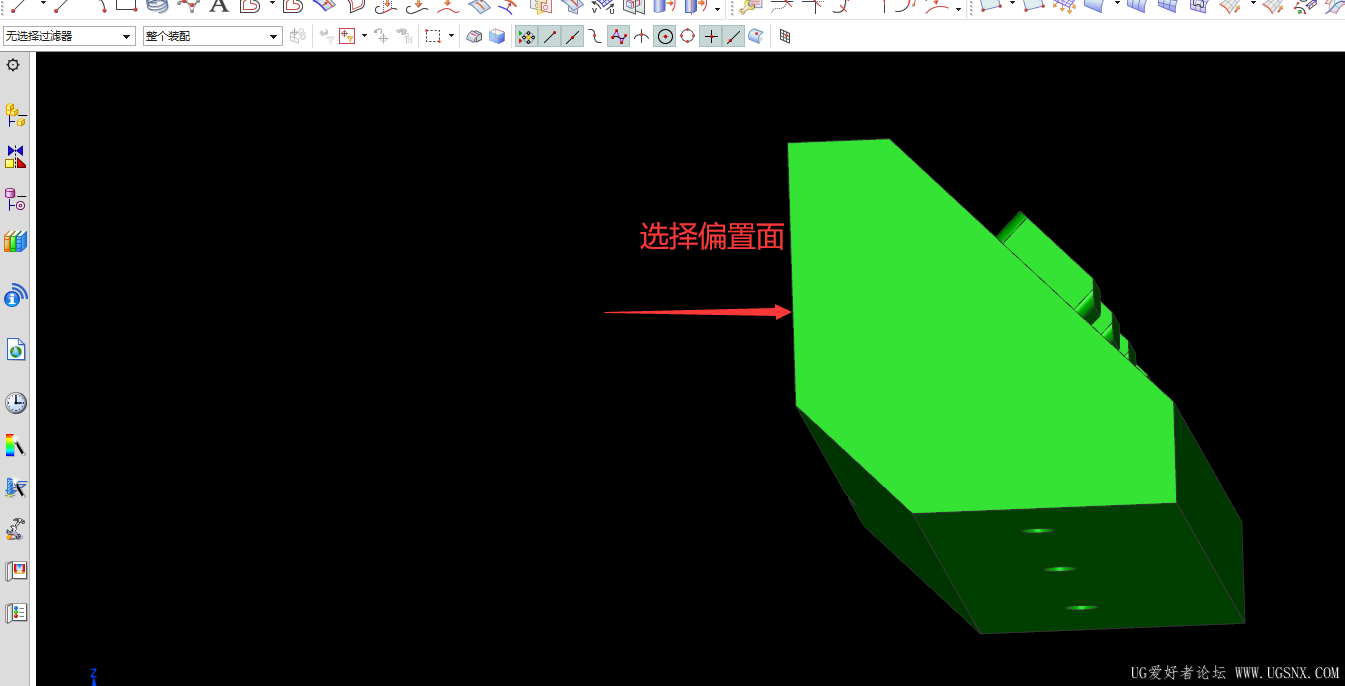The image size is (1345, 686).
Task: Open the 整个装配 selection scope dropdown
Action: 213,37
